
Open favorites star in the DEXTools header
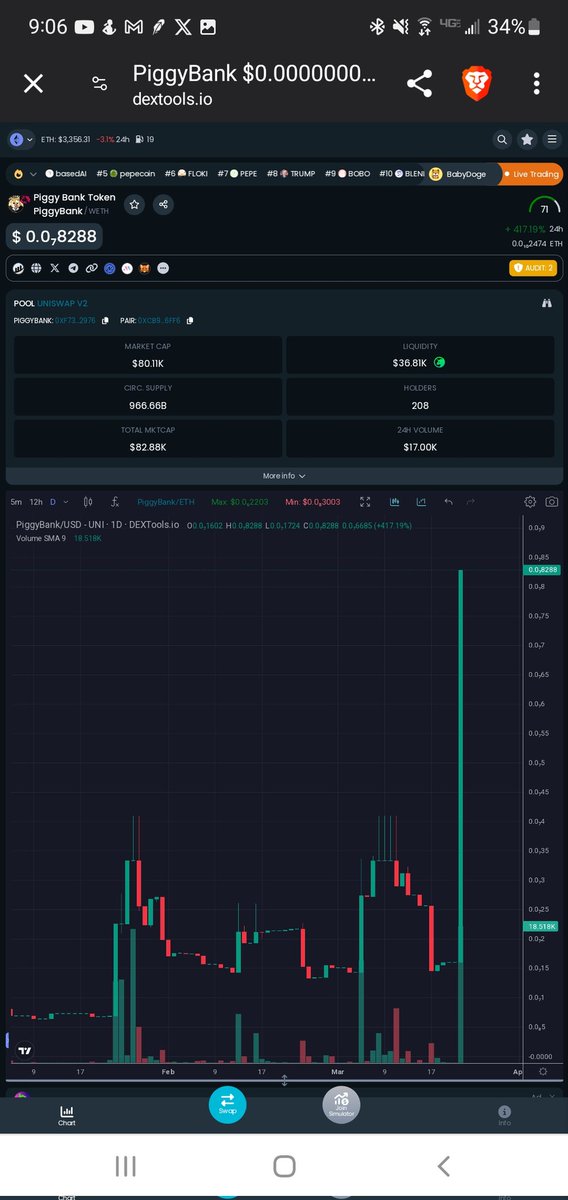pyautogui.click(x=527, y=140)
